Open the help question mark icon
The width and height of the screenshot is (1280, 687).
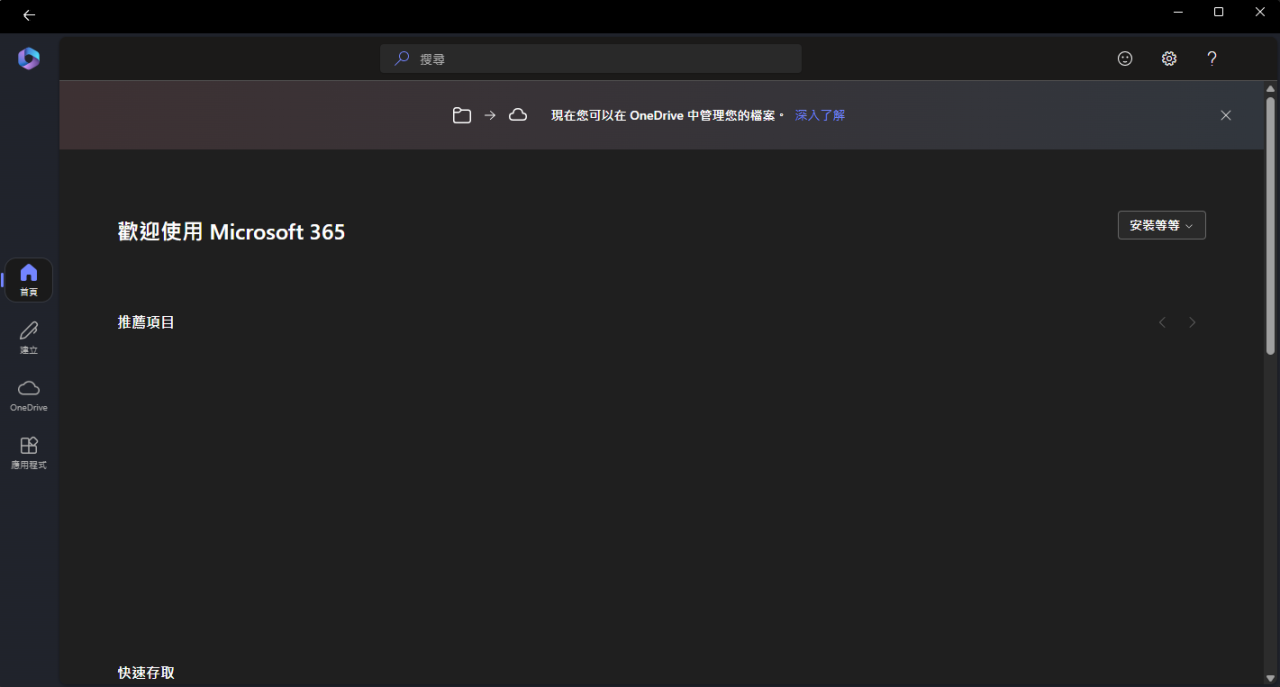[1212, 59]
